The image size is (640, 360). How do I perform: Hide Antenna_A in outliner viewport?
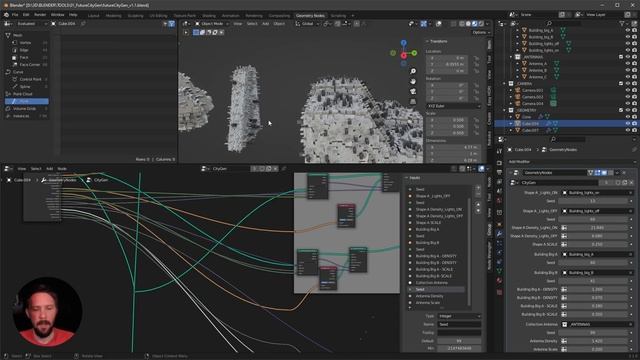pyautogui.click(x=628, y=63)
